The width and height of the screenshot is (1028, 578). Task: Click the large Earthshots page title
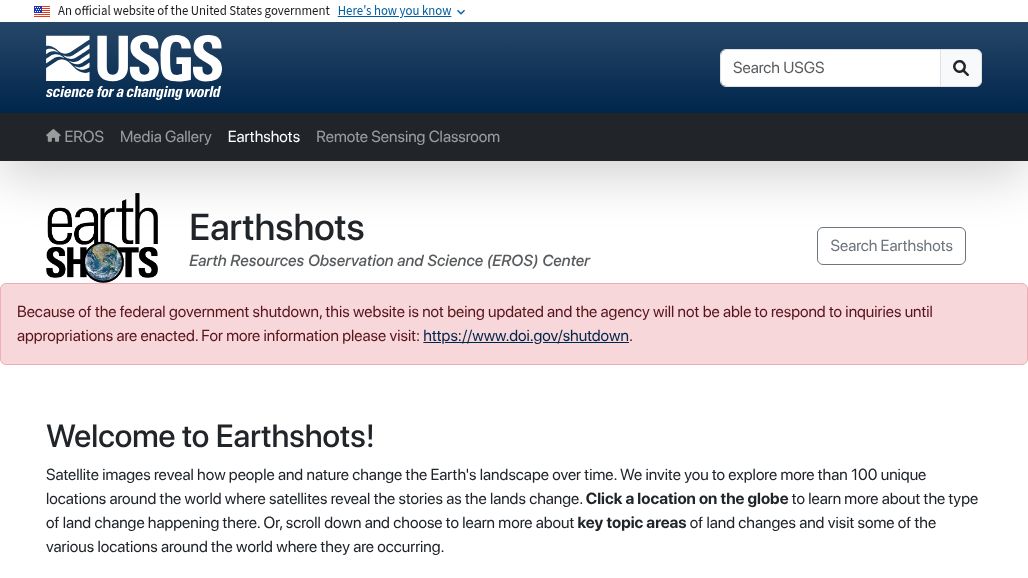click(x=277, y=228)
